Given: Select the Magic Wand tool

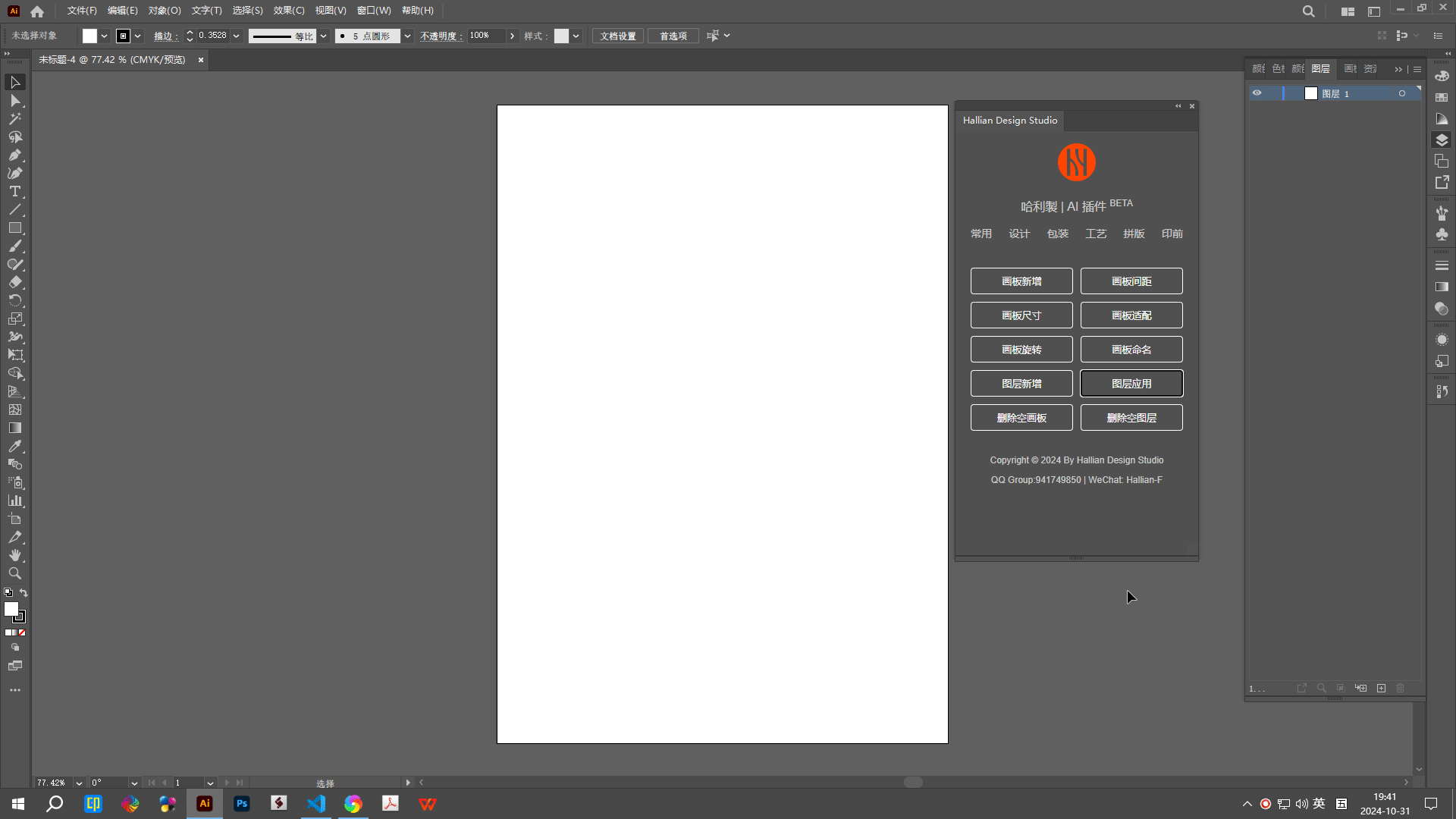Looking at the screenshot, I should (15, 118).
